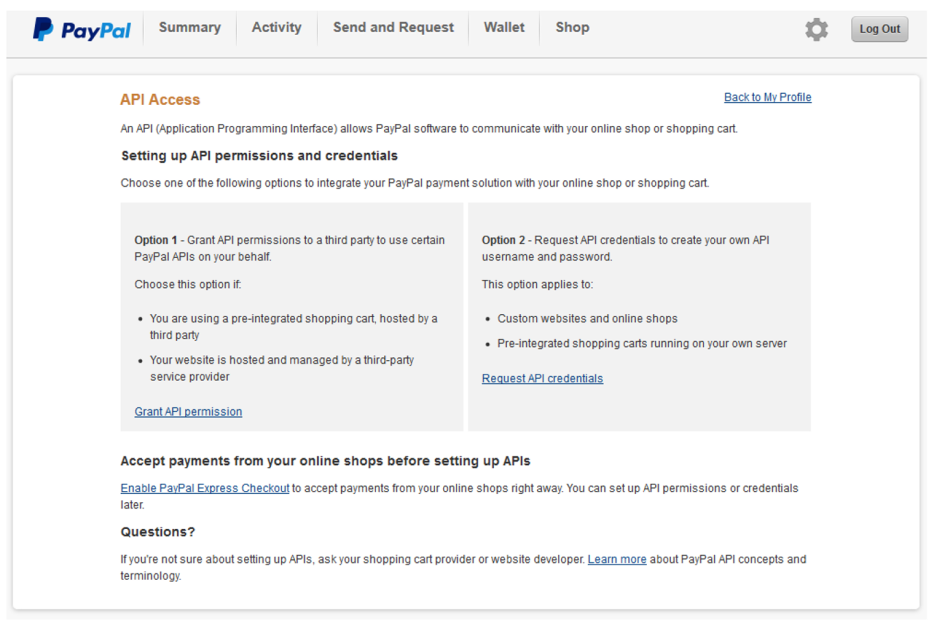Go to the Activity tab
This screenshot has width=934, height=620.
coord(276,27)
